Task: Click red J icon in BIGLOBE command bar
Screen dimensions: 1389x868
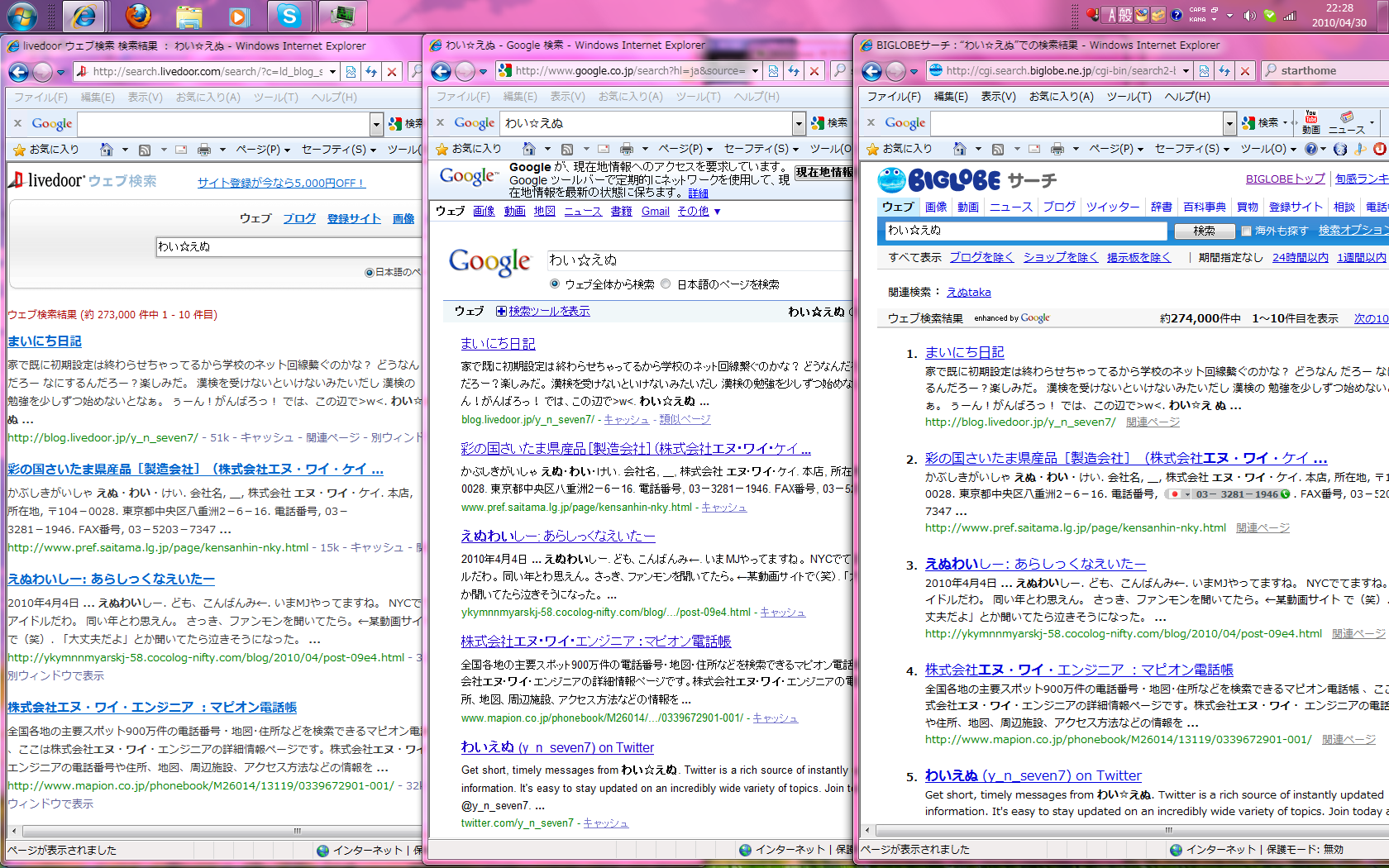Action: click(1379, 149)
